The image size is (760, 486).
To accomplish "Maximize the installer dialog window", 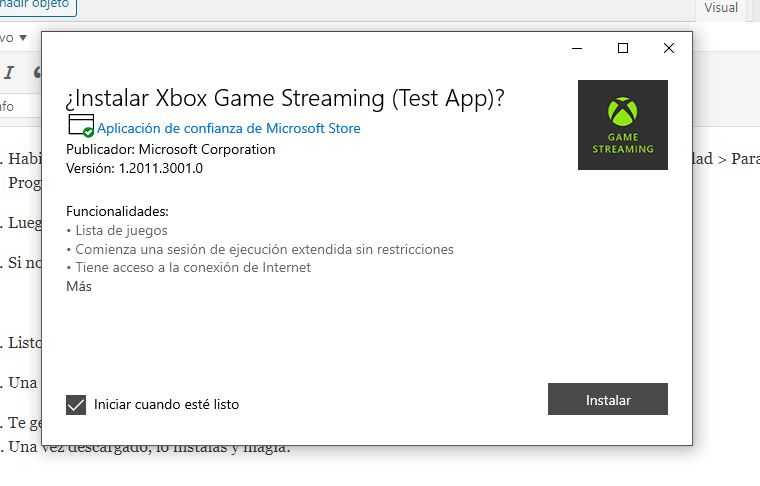I will click(623, 48).
